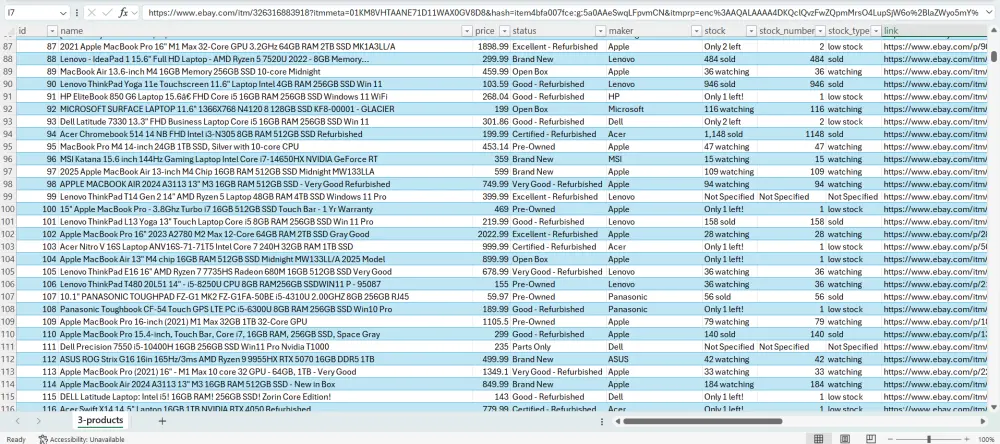Add a new sheet with plus icon
Image resolution: width=1000 pixels, height=444 pixels.
pyautogui.click(x=162, y=421)
